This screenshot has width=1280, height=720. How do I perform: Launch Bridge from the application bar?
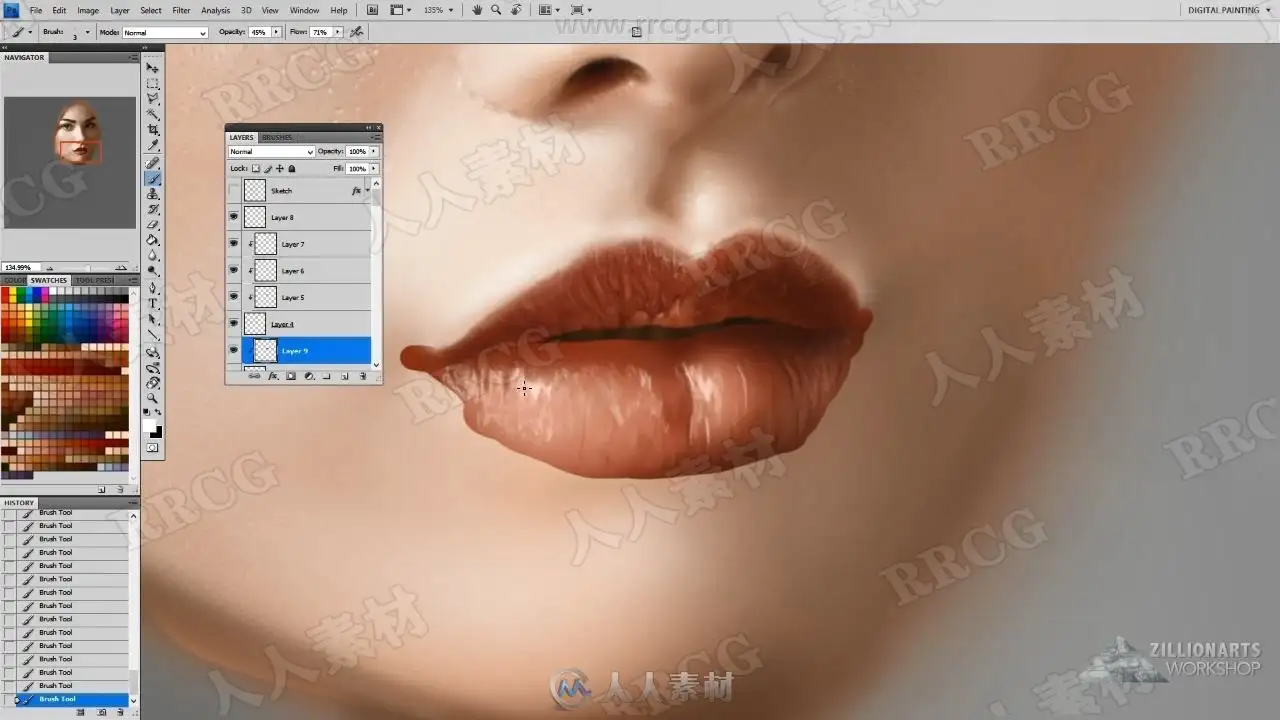pyautogui.click(x=372, y=10)
